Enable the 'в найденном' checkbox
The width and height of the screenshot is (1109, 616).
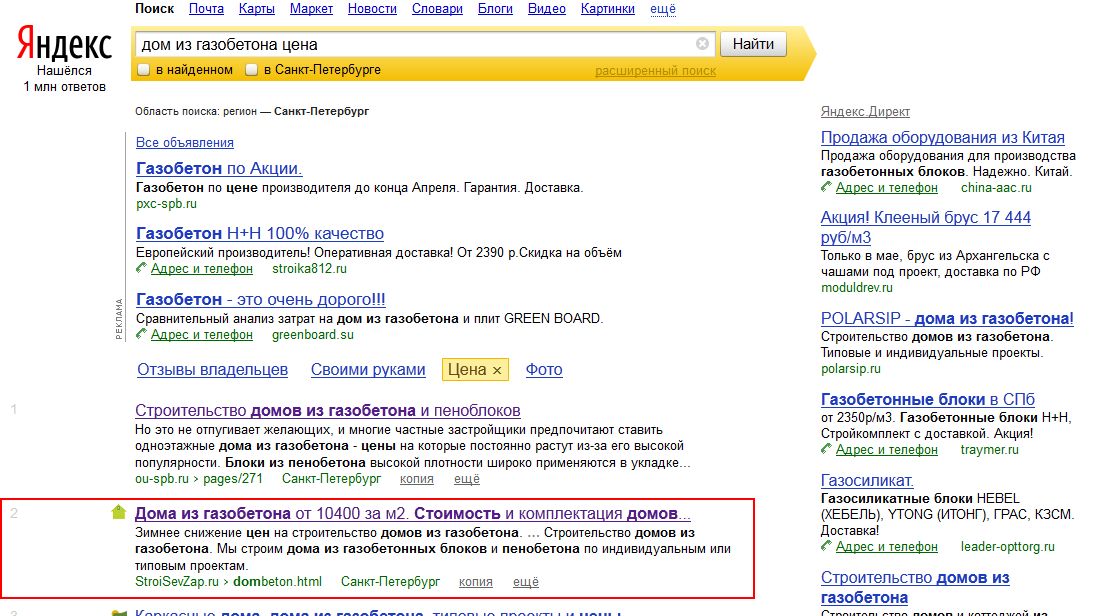coord(144,69)
